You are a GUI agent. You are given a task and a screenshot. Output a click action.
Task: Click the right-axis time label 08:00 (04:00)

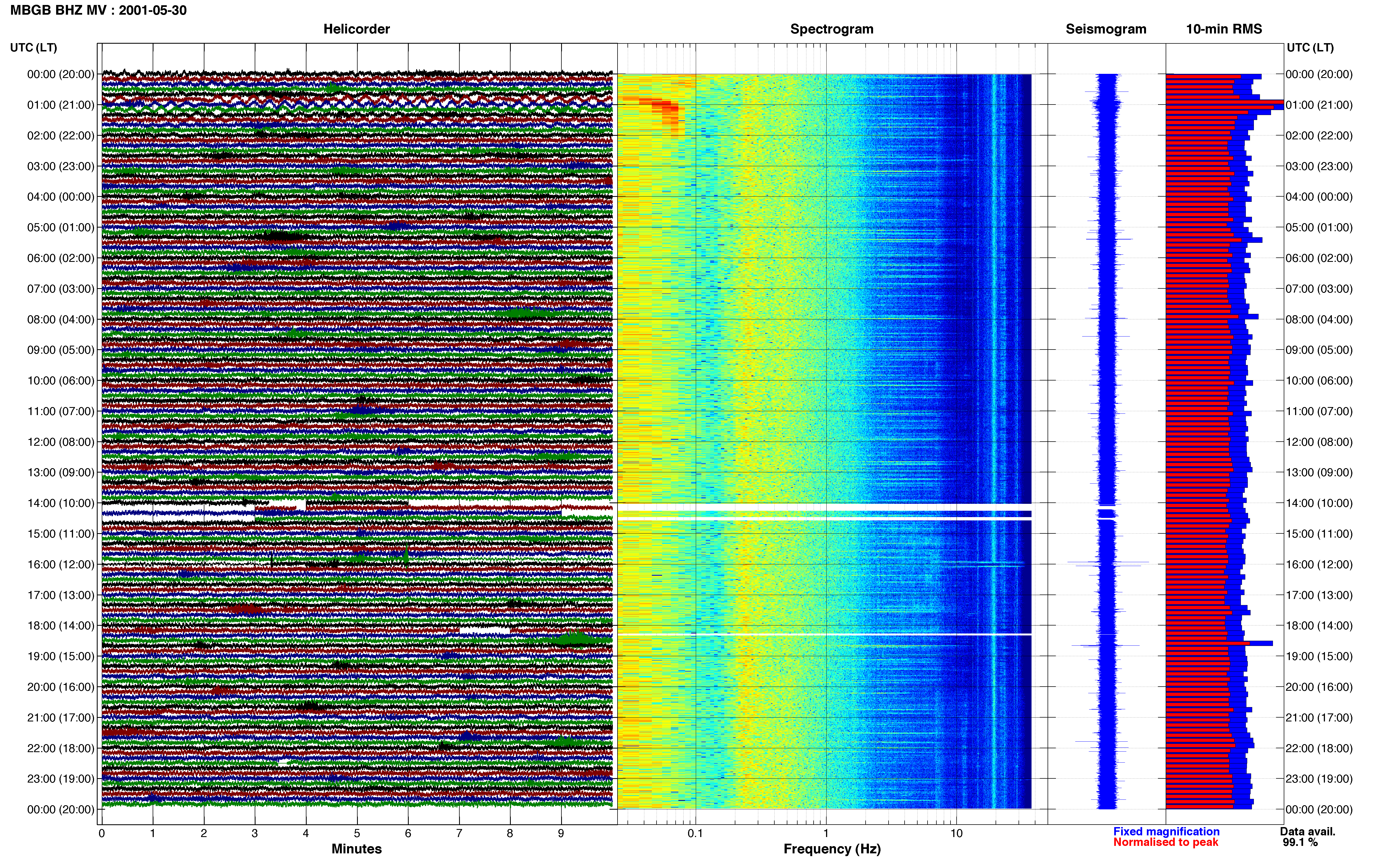1319,319
